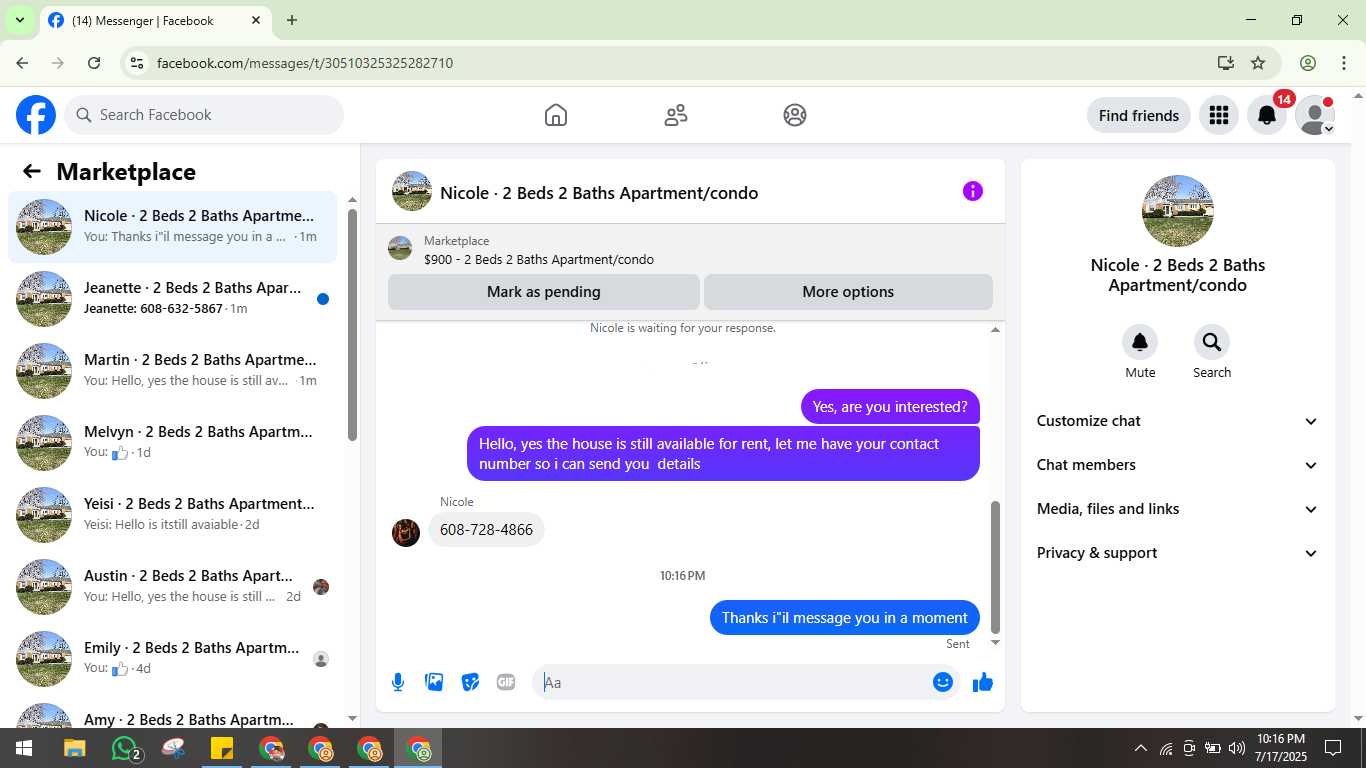Open the taskbar clock showing 10:16 PM
1366x768 pixels.
pos(1281,748)
